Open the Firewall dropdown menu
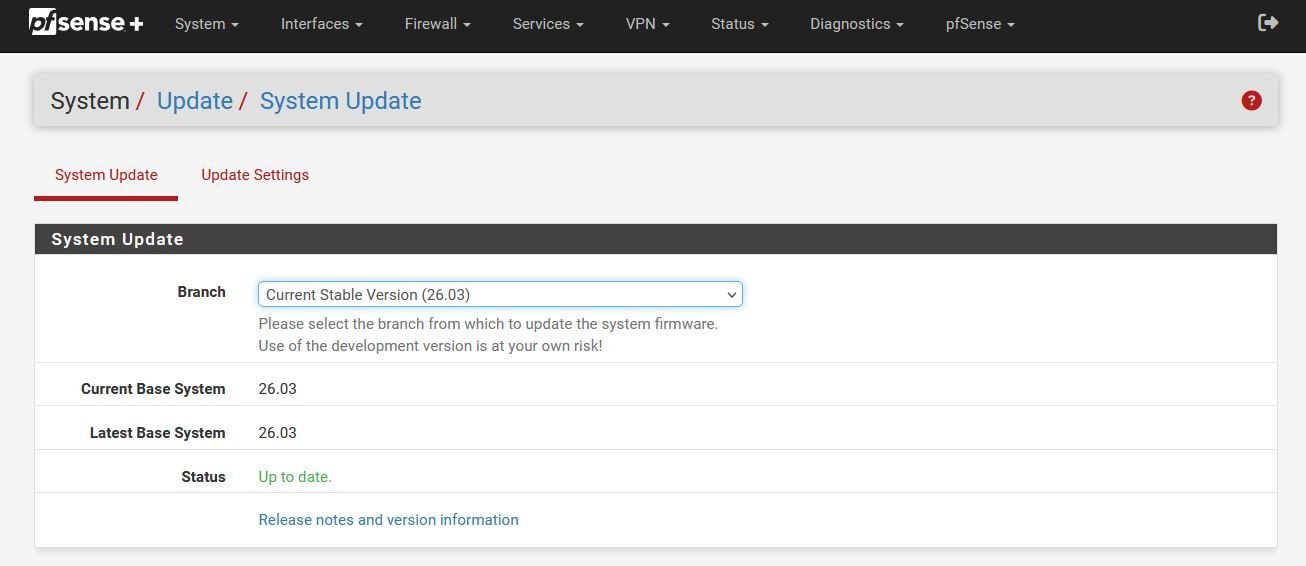1306x566 pixels. pos(437,24)
